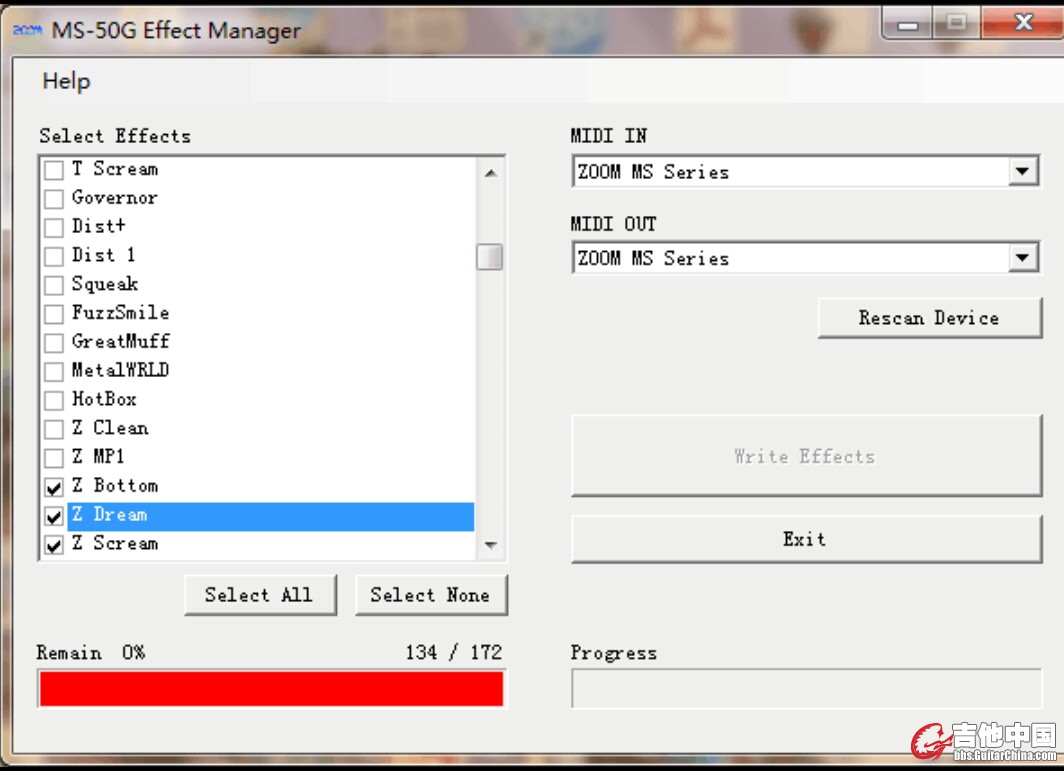The width and height of the screenshot is (1064, 771).
Task: Open the MIDI OUT dropdown arrow
Action: pyautogui.click(x=1023, y=257)
